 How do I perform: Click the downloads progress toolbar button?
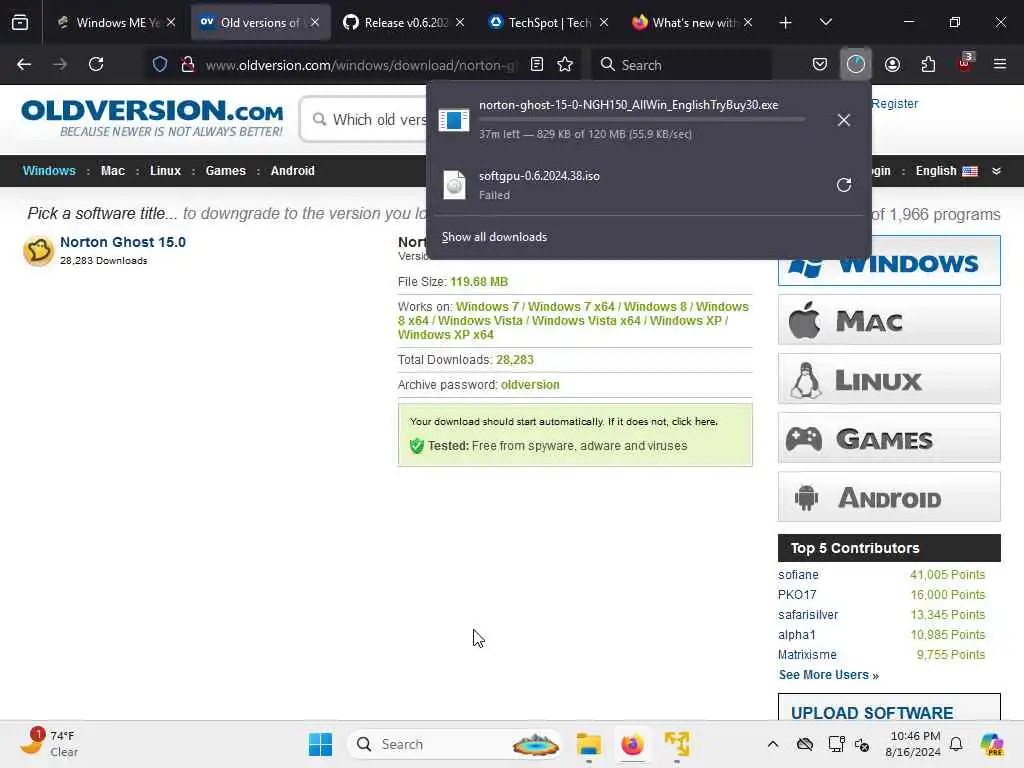(856, 64)
